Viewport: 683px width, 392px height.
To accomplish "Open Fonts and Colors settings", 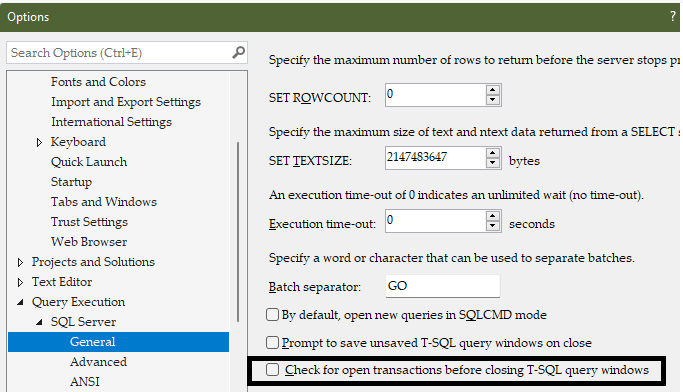I will click(x=98, y=82).
